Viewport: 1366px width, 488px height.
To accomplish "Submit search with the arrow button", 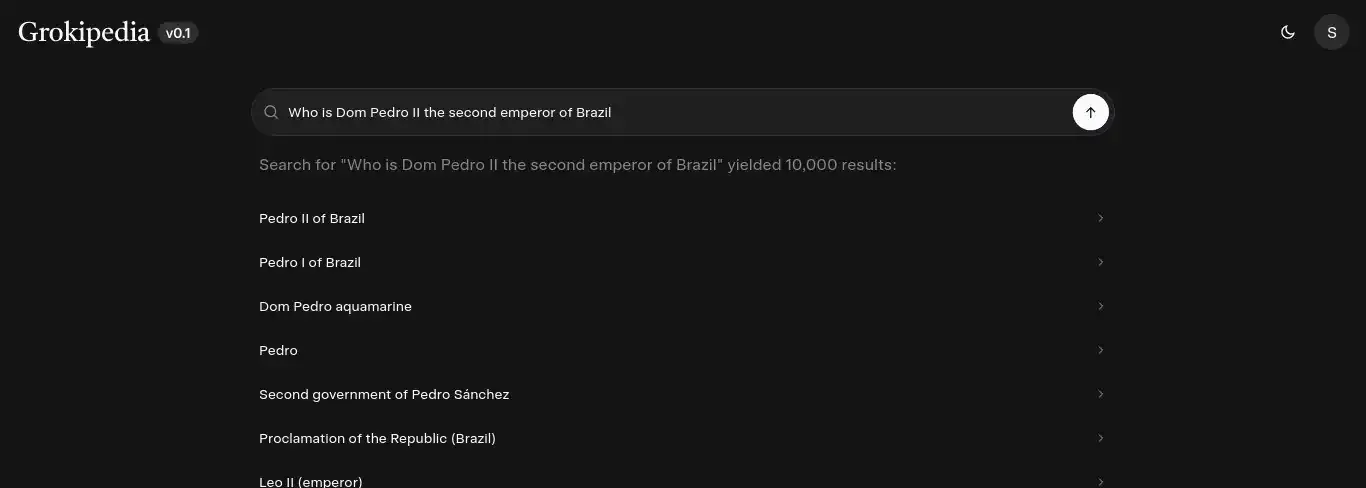I will [x=1090, y=112].
